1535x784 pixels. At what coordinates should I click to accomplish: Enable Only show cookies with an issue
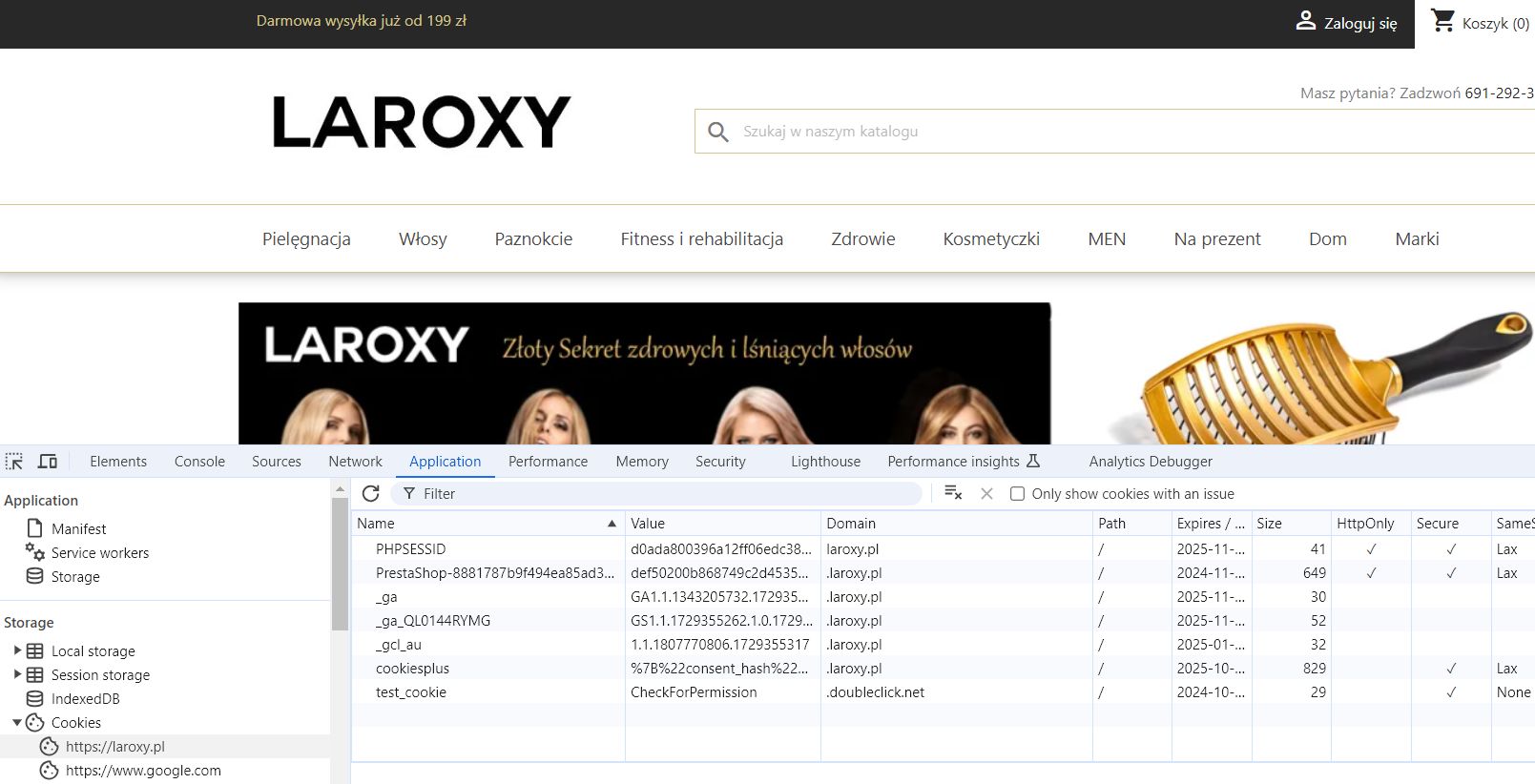click(x=1017, y=494)
